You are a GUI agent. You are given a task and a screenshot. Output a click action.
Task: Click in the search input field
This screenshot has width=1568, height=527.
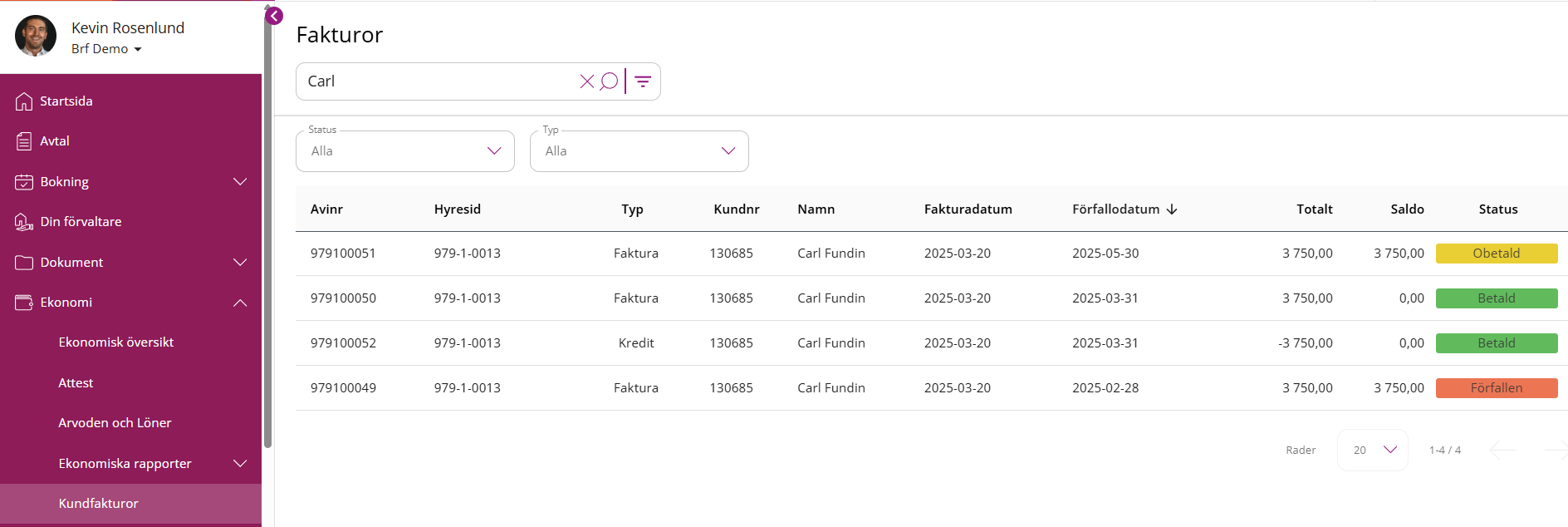tap(436, 81)
